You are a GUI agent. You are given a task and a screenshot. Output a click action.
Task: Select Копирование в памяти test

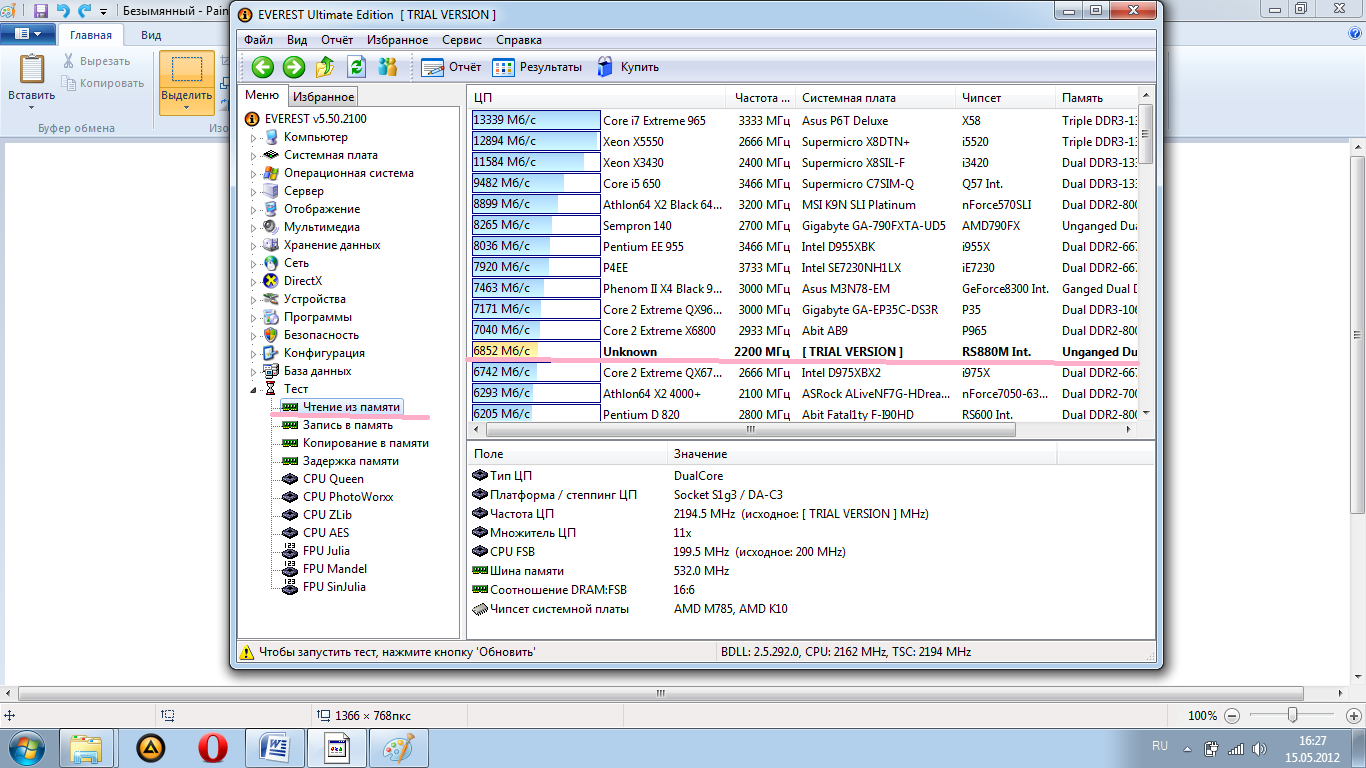click(366, 443)
